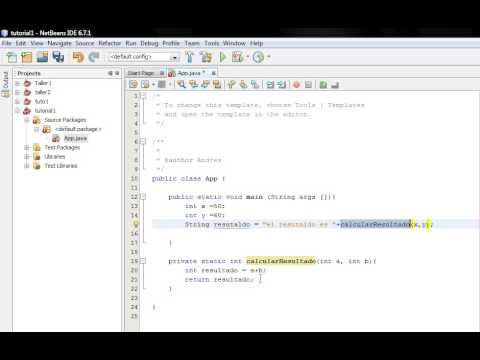Screen dimensions: 480x360
Task: Click the Find Selection magnifier icon
Action: click(x=181, y=84)
